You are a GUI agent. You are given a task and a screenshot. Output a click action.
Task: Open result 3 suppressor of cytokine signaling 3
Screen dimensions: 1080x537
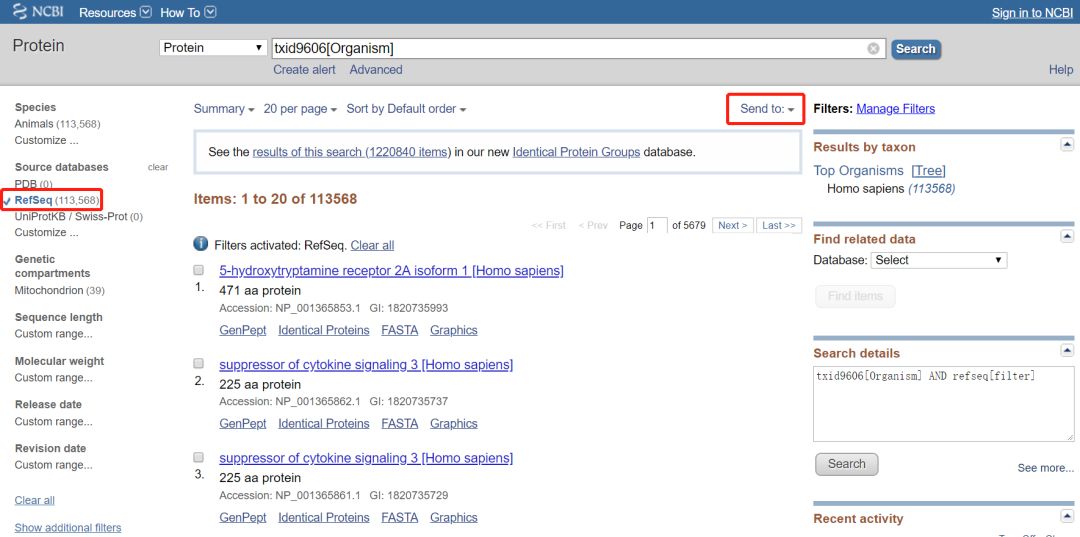pyautogui.click(x=366, y=458)
